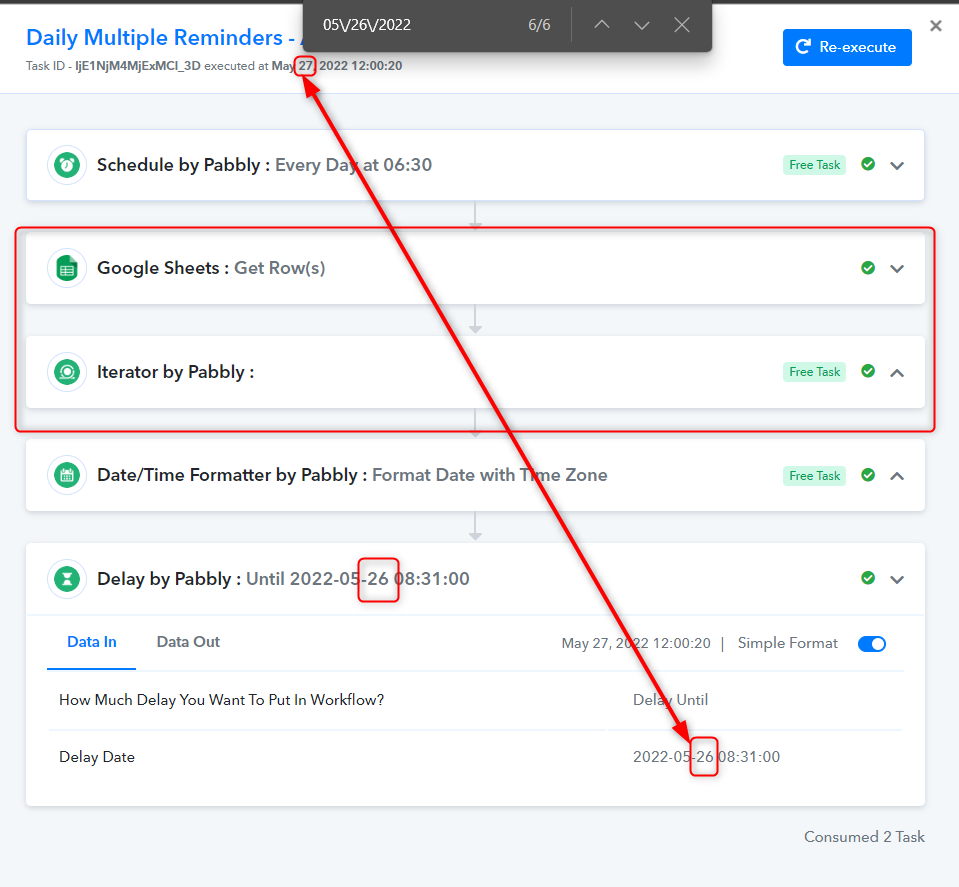Image resolution: width=959 pixels, height=887 pixels.
Task: Click Free Task badge on Iterator step
Action: tap(815, 372)
